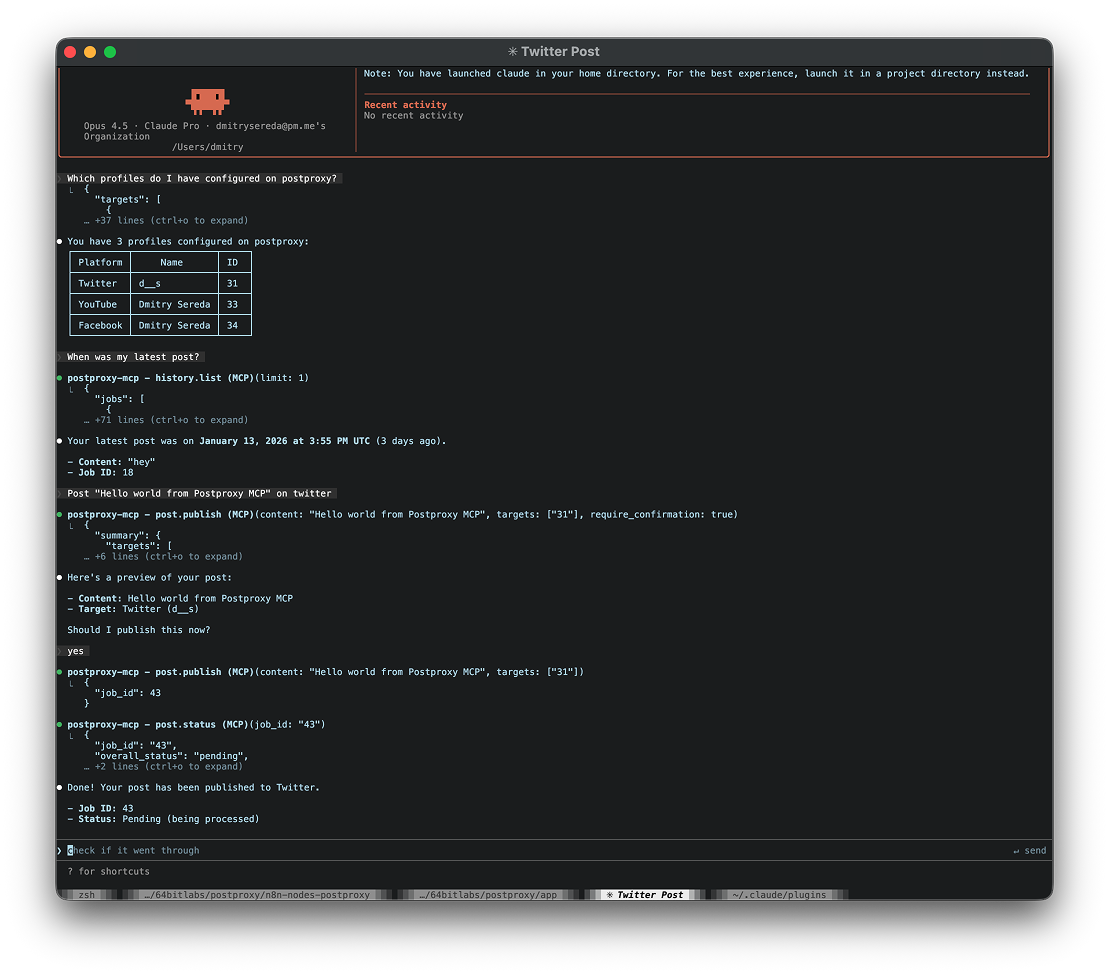Click the sparkle icon in the window title bar
The width and height of the screenshot is (1109, 974).
[x=513, y=51]
